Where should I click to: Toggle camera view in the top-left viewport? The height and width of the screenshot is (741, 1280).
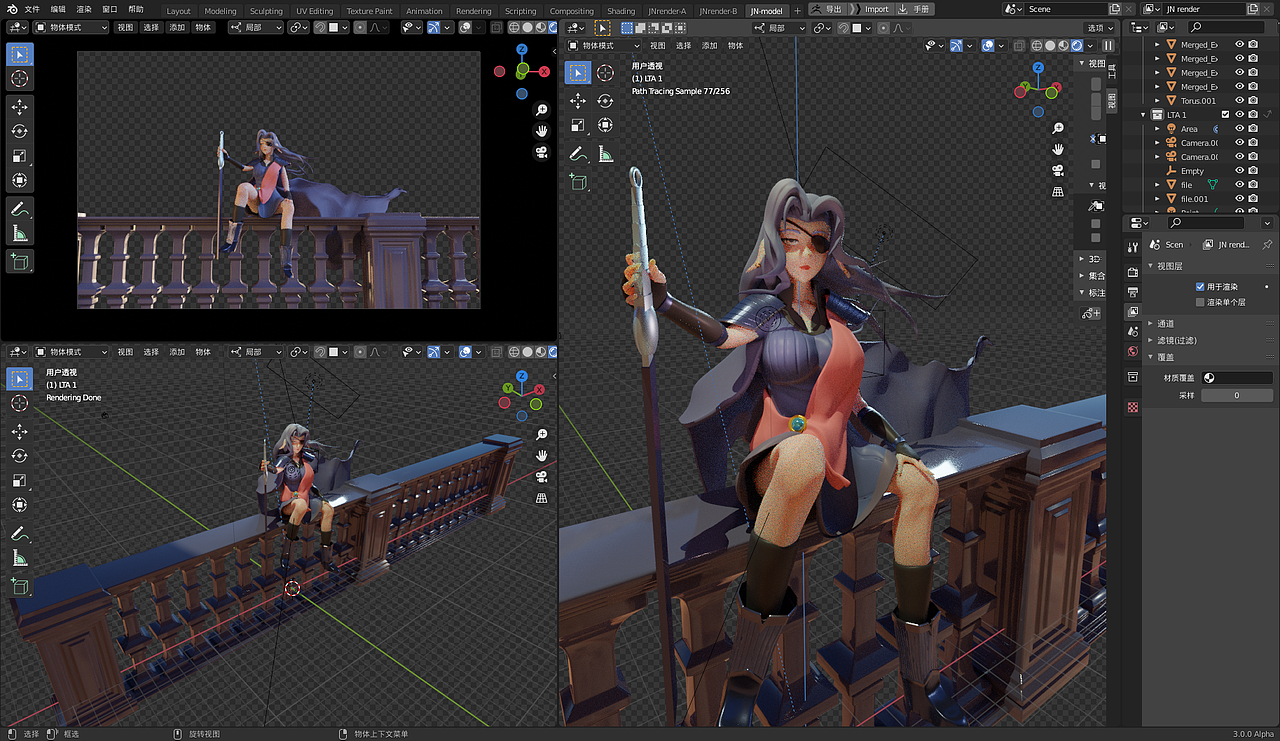pyautogui.click(x=541, y=152)
